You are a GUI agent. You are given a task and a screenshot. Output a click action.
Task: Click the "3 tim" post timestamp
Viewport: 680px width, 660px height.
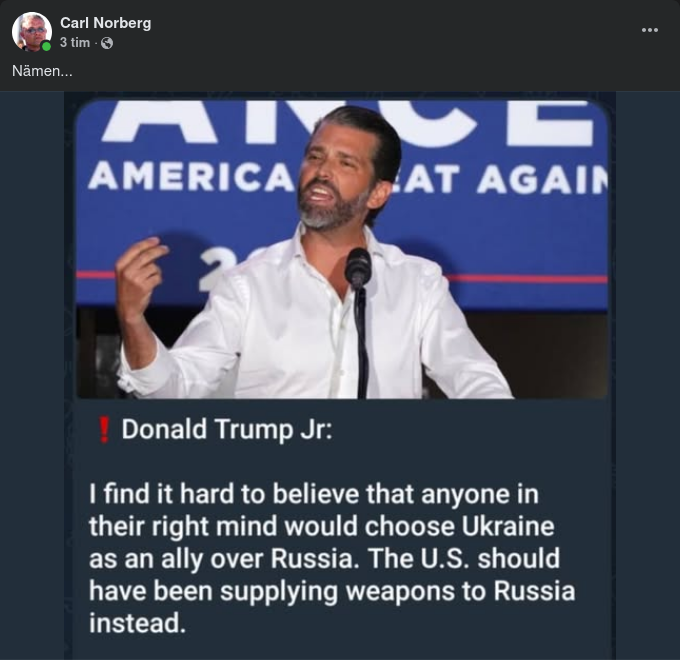click(x=74, y=43)
